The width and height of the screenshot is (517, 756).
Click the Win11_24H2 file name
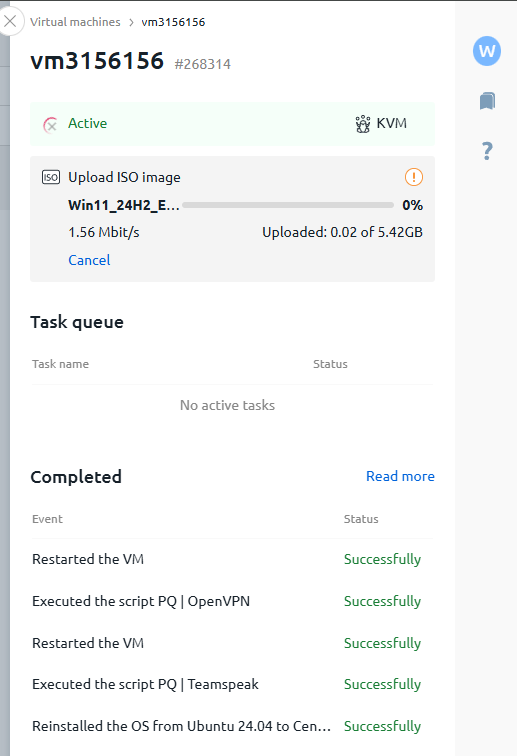coord(124,205)
